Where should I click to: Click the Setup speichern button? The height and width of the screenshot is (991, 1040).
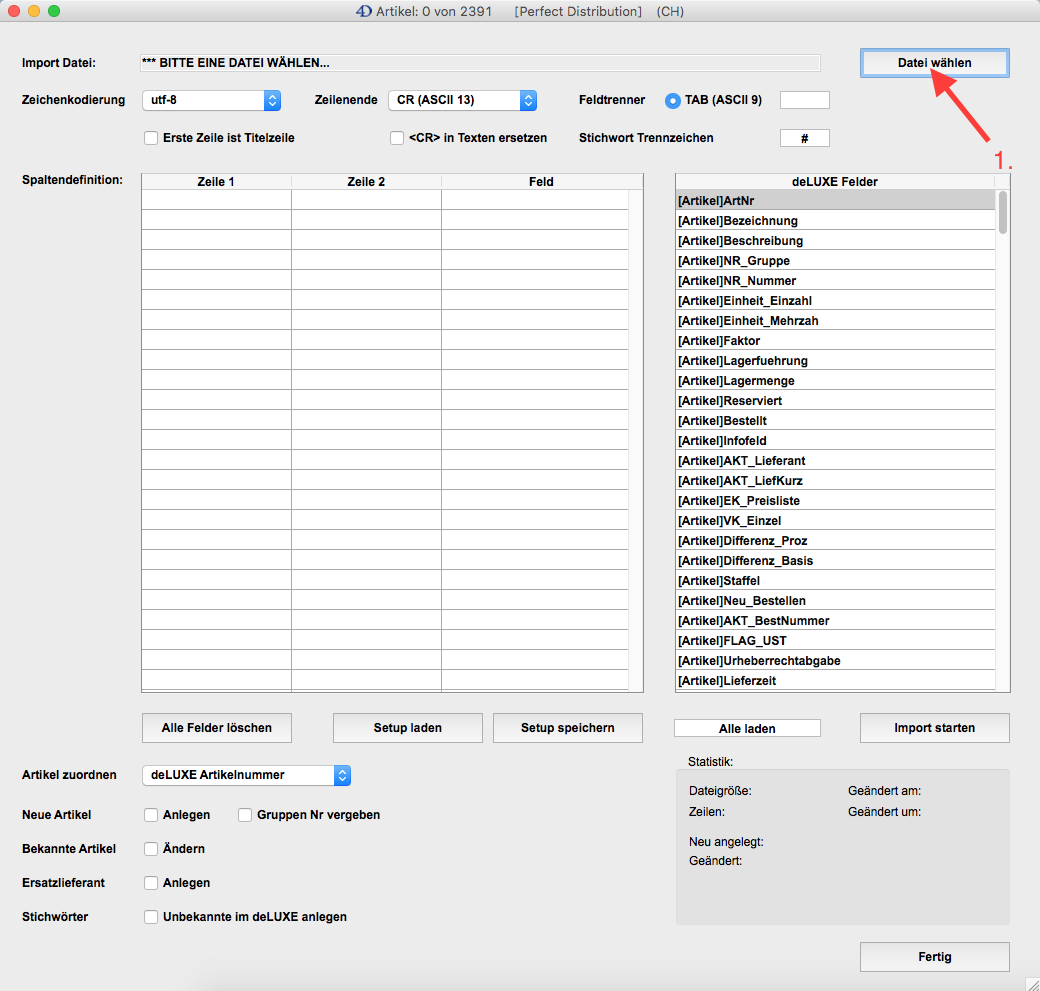567,728
